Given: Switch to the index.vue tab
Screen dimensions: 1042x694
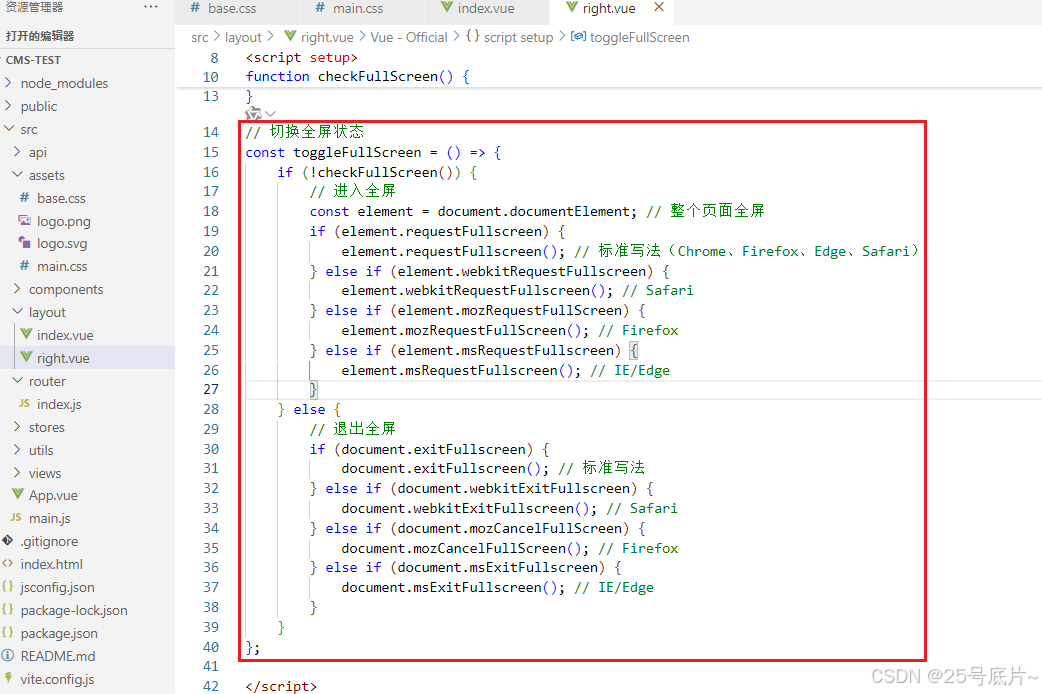Looking at the screenshot, I should click(478, 8).
